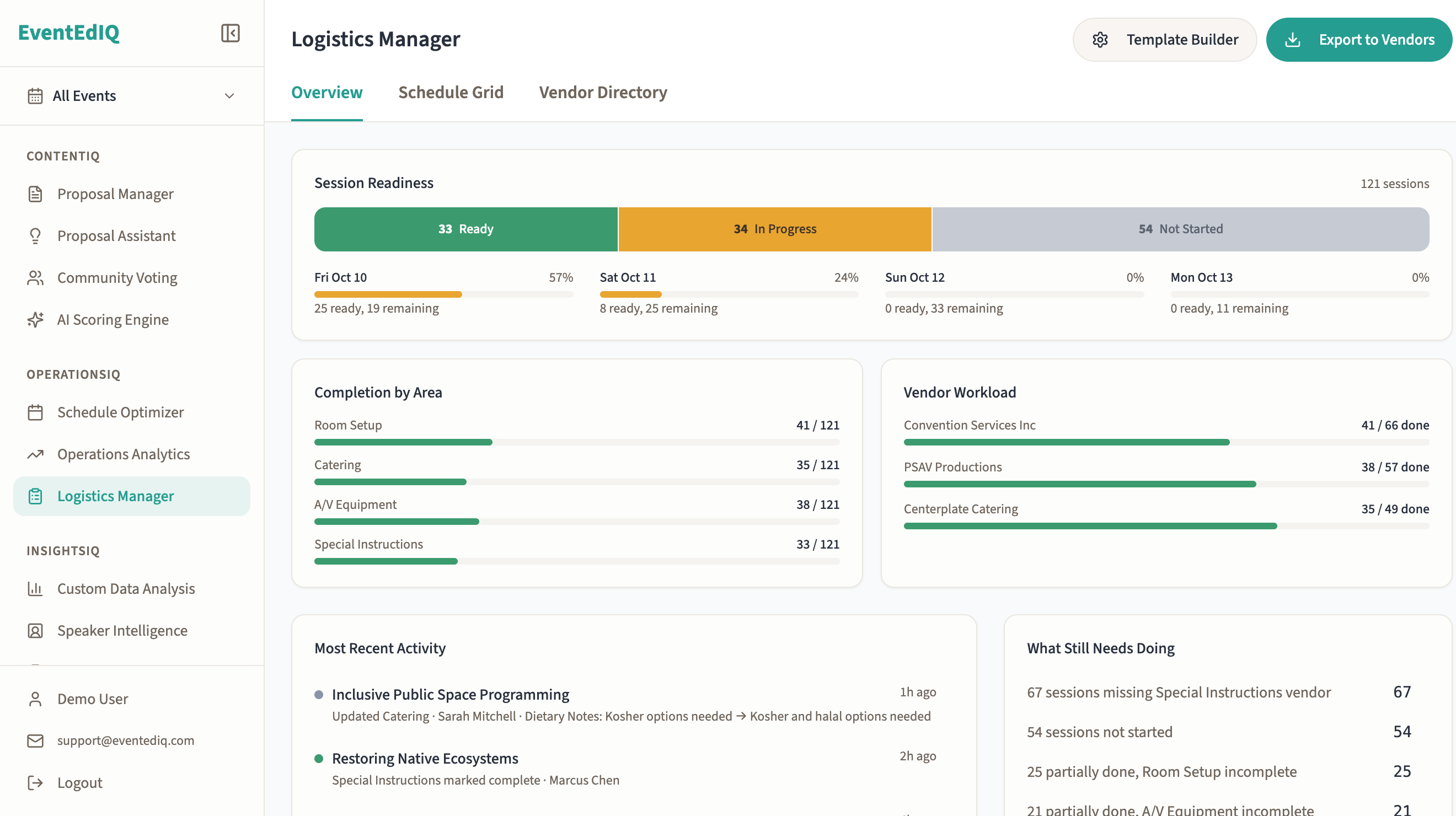
Task: Switch to the Schedule Grid tab
Action: pyautogui.click(x=451, y=92)
